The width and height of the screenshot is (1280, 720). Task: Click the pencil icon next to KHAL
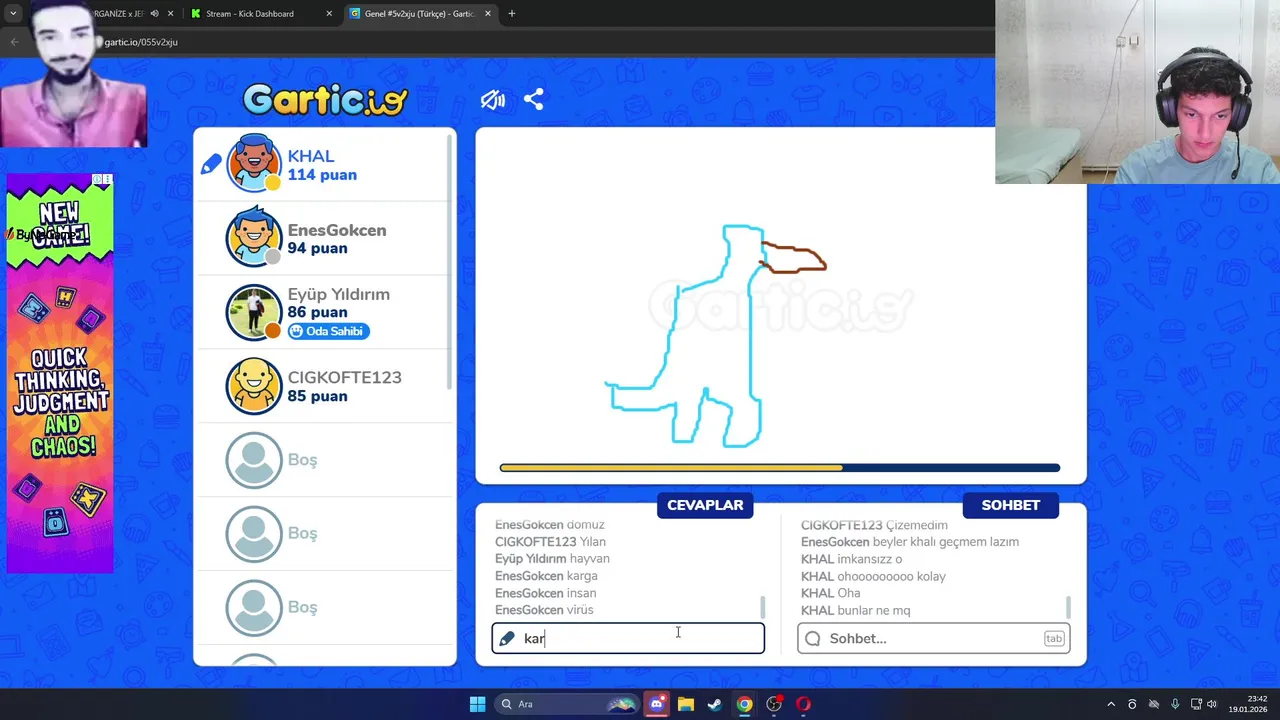[x=211, y=164]
